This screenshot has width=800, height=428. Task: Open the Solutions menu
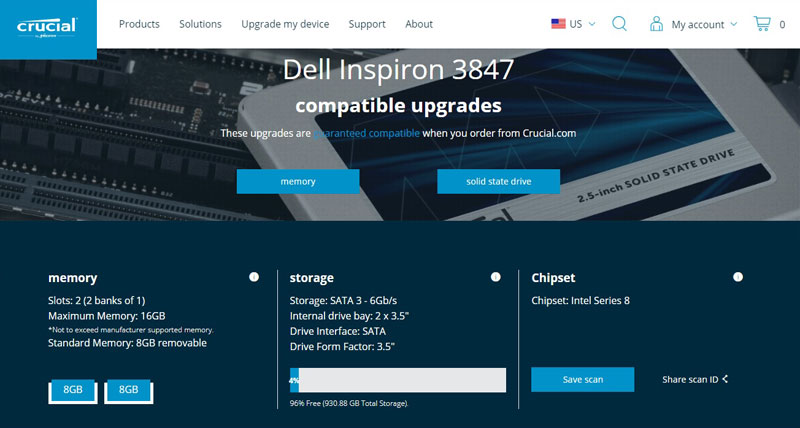[200, 24]
